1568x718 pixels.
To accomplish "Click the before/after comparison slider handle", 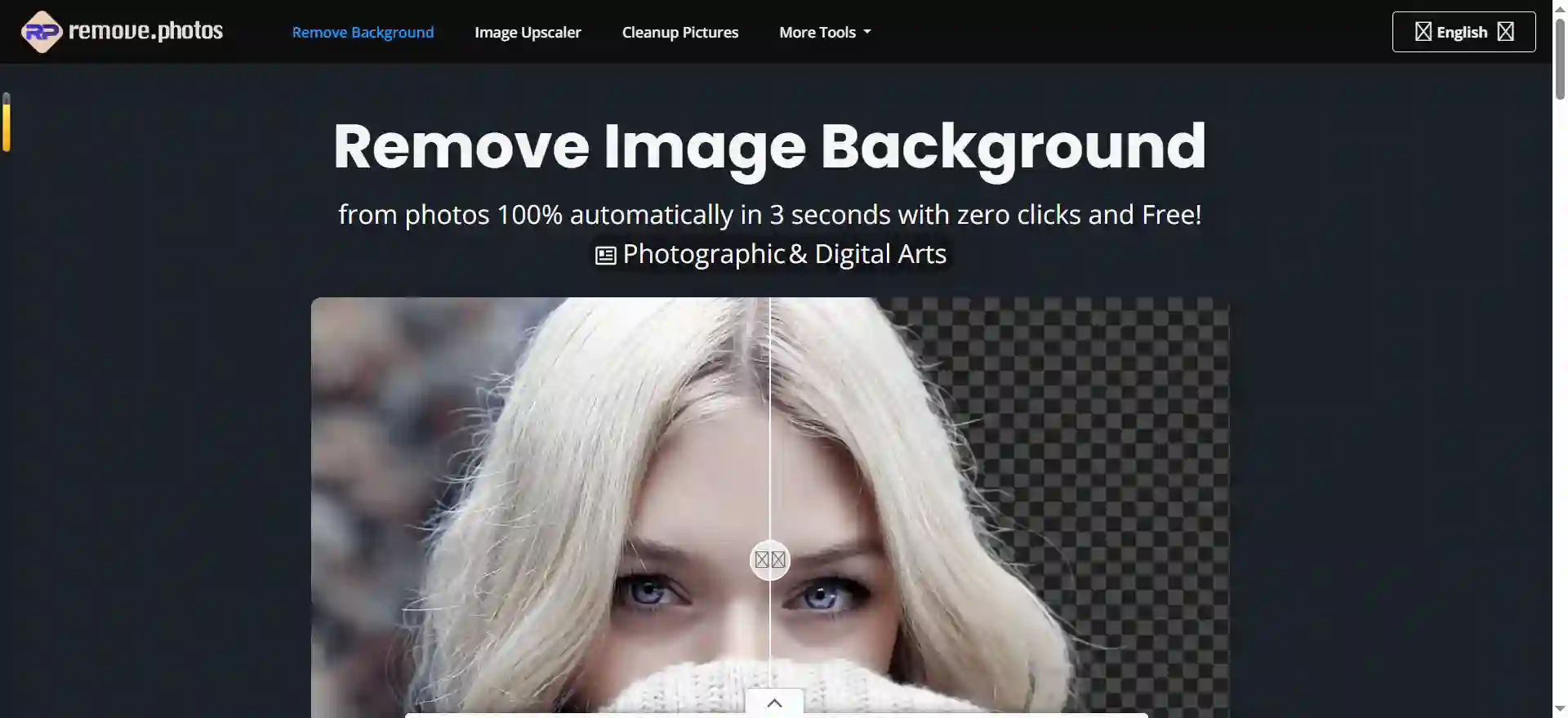I will tap(770, 560).
